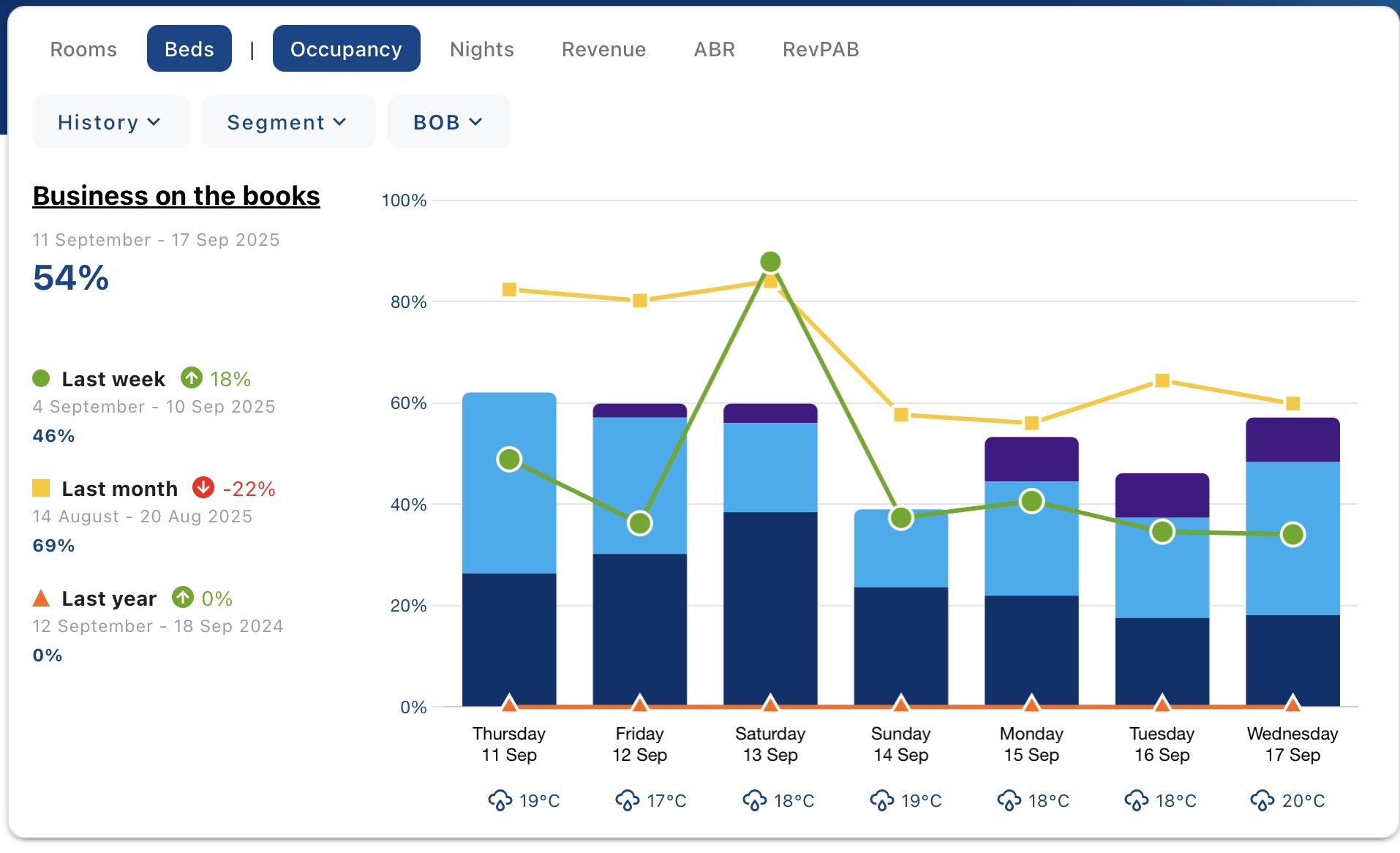Screen dimensions: 1400x853
Task: Click the red down-arrow icon beside Last month
Action: click(x=203, y=487)
